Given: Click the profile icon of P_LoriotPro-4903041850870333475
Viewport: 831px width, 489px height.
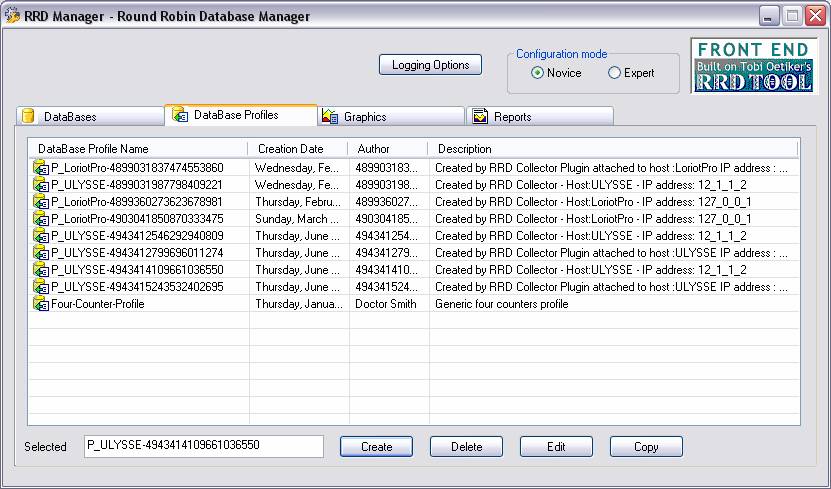Looking at the screenshot, I should click(41, 219).
